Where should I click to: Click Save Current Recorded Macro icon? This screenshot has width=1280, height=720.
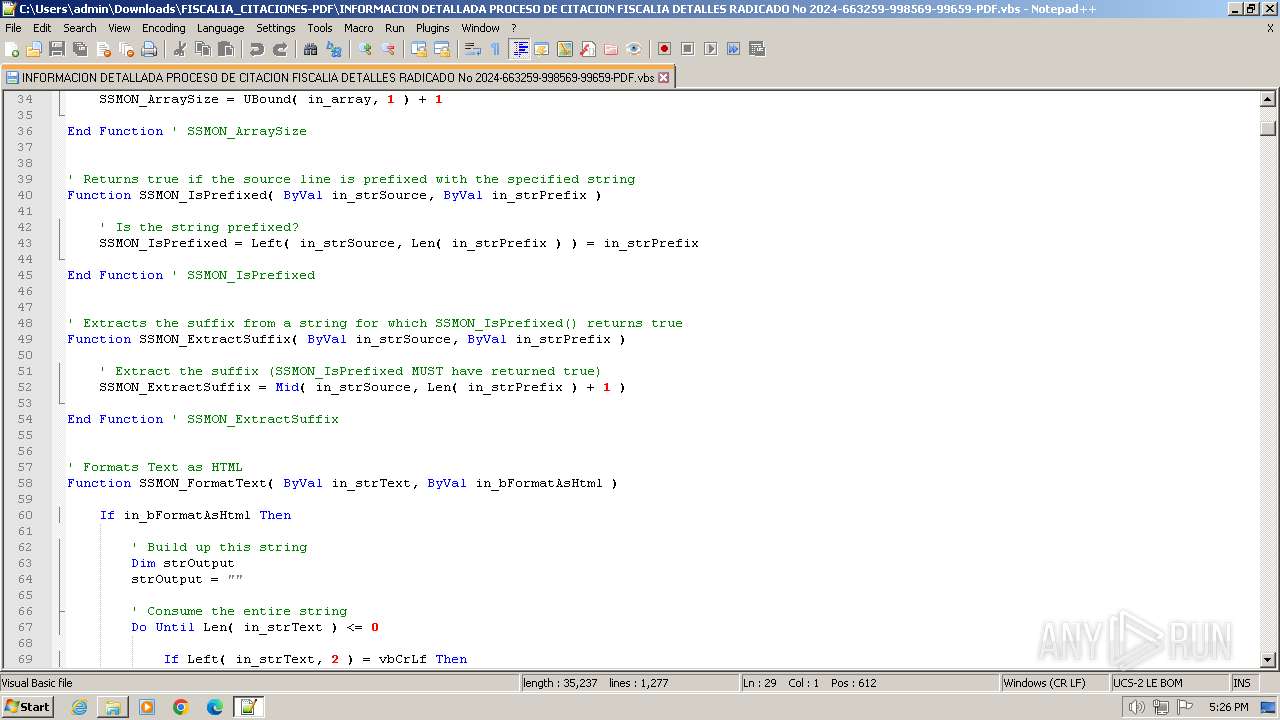tap(756, 49)
